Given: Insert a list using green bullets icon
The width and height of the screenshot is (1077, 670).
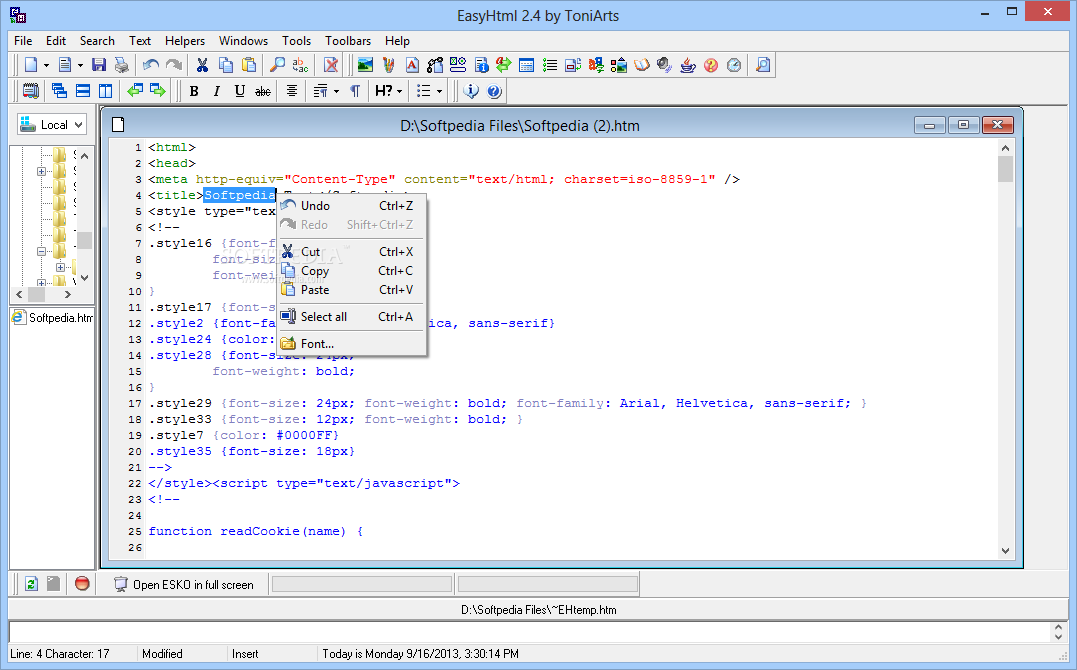Looking at the screenshot, I should point(549,65).
